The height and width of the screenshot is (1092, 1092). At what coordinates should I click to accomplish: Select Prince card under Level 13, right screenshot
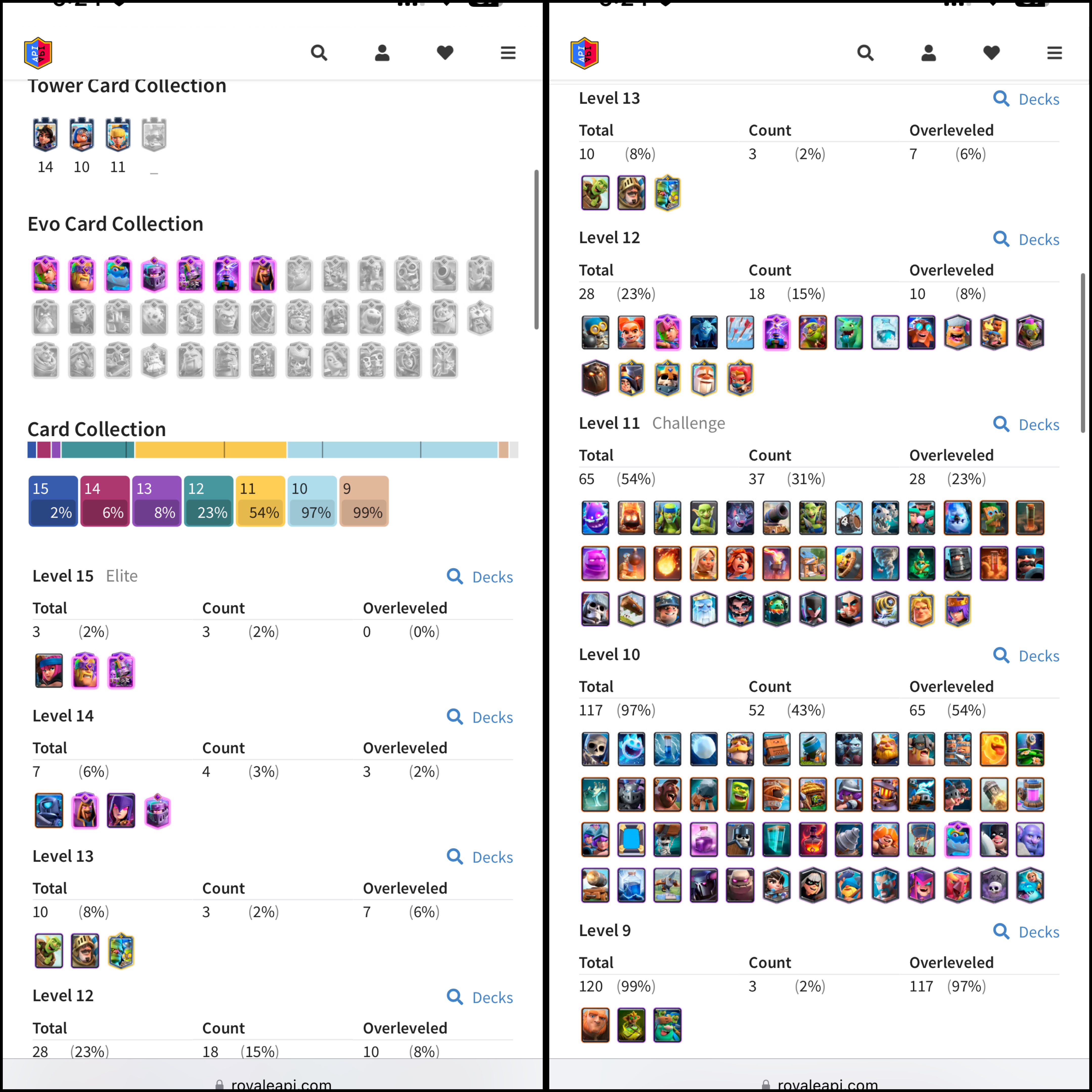[631, 193]
